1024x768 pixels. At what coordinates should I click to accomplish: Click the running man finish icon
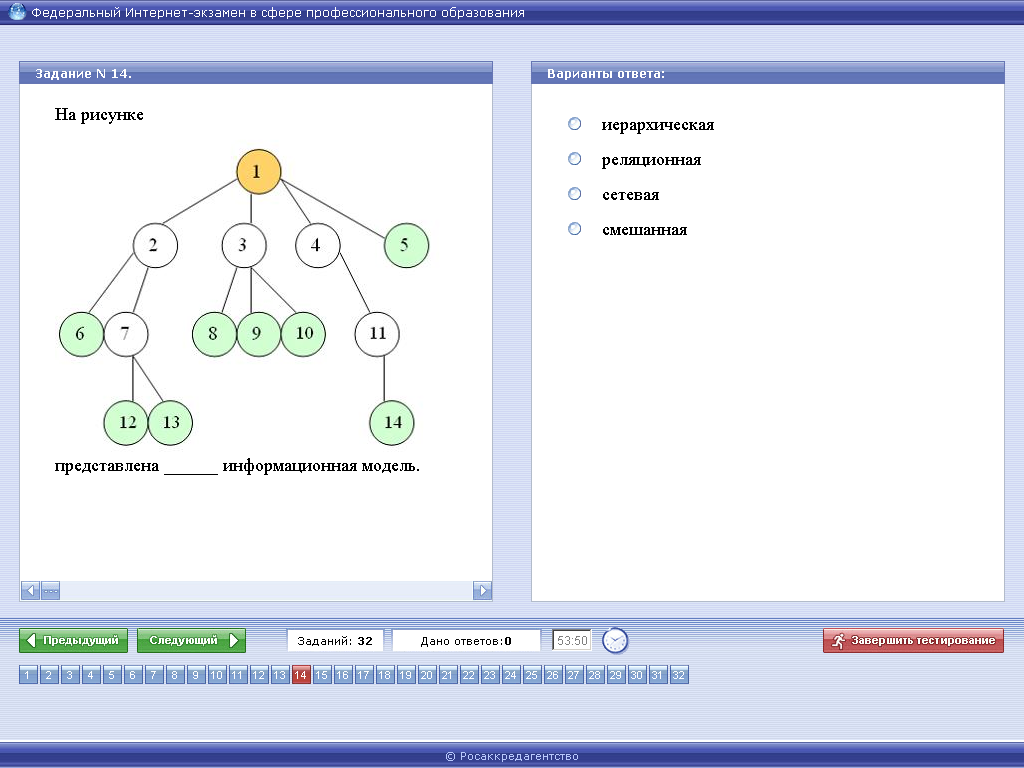[838, 640]
